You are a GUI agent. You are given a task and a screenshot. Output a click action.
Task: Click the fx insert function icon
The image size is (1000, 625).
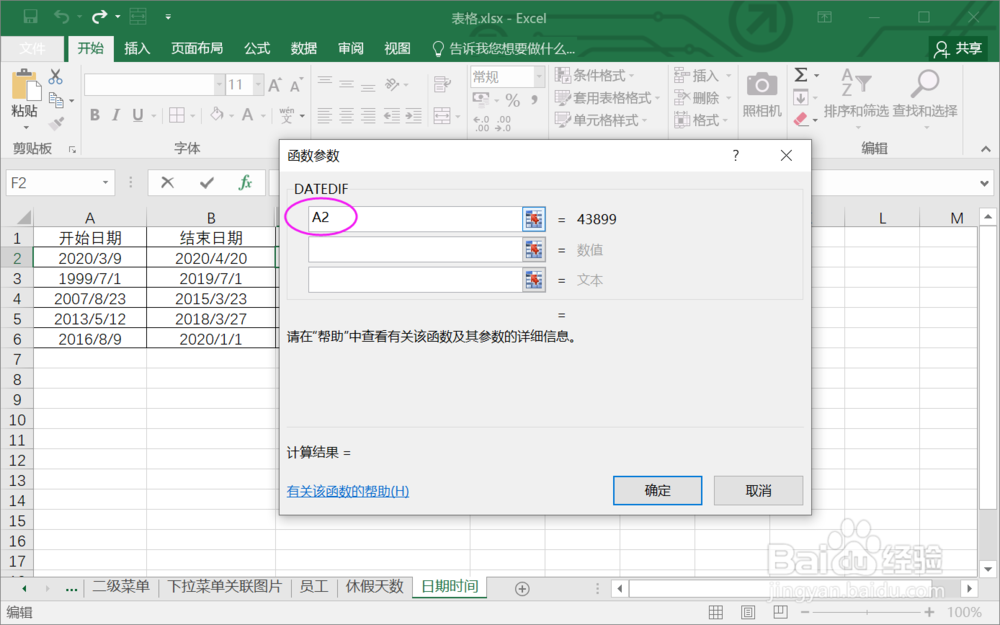245,183
